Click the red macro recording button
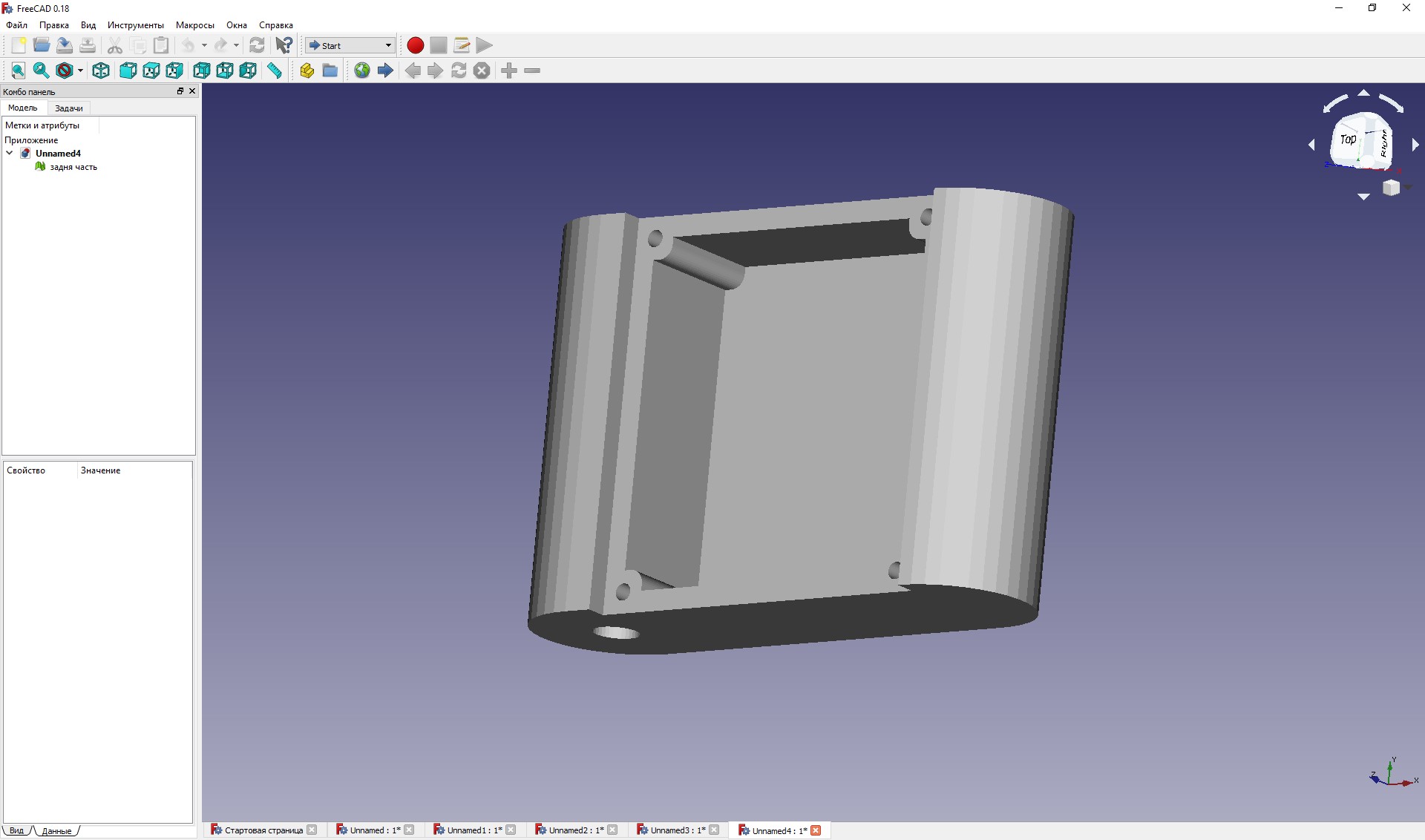This screenshot has width=1425, height=840. tap(416, 45)
